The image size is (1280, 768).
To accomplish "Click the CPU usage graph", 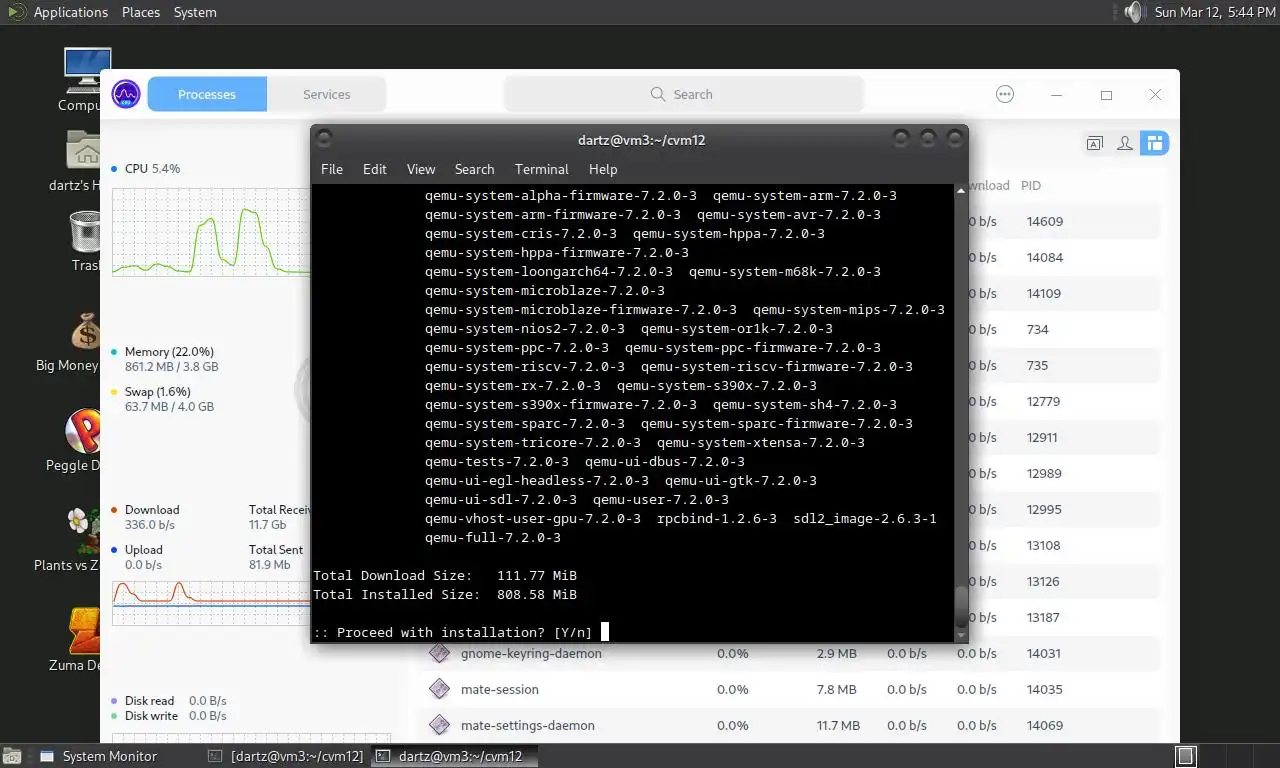I will [210, 232].
